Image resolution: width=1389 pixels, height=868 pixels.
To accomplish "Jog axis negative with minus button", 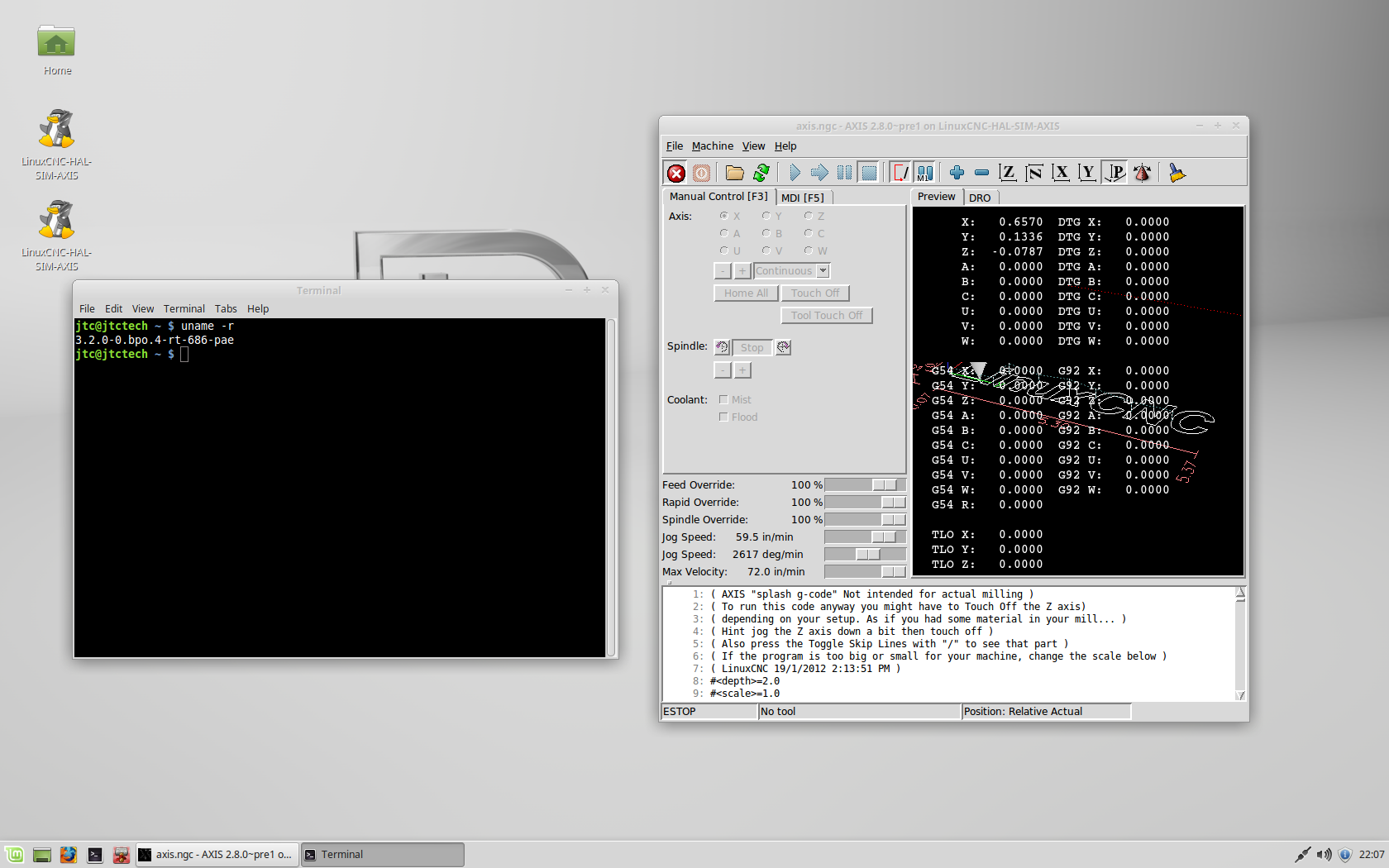I will (723, 271).
